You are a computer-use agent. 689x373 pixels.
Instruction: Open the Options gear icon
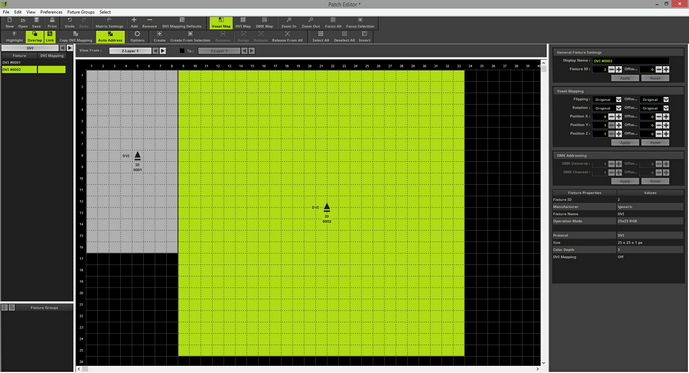click(137, 37)
